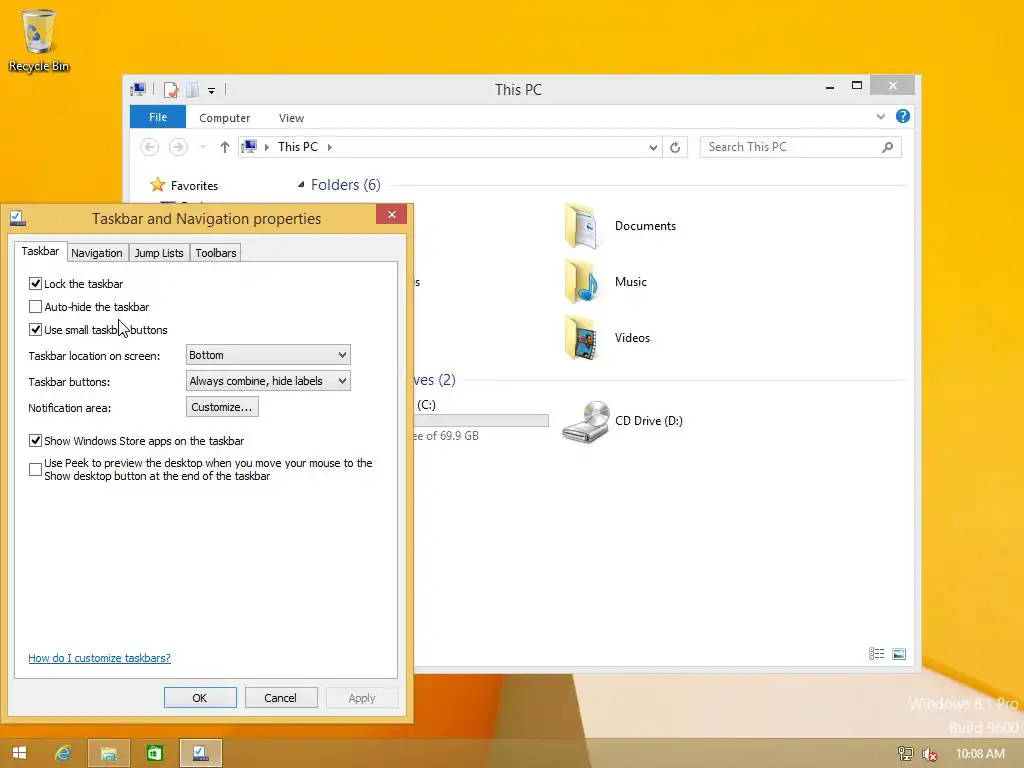Click the Back navigation arrow

point(150,147)
